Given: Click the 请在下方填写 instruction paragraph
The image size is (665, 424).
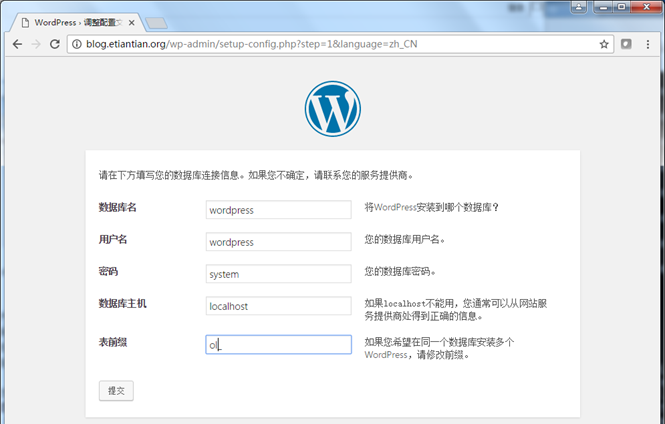Looking at the screenshot, I should (256, 175).
